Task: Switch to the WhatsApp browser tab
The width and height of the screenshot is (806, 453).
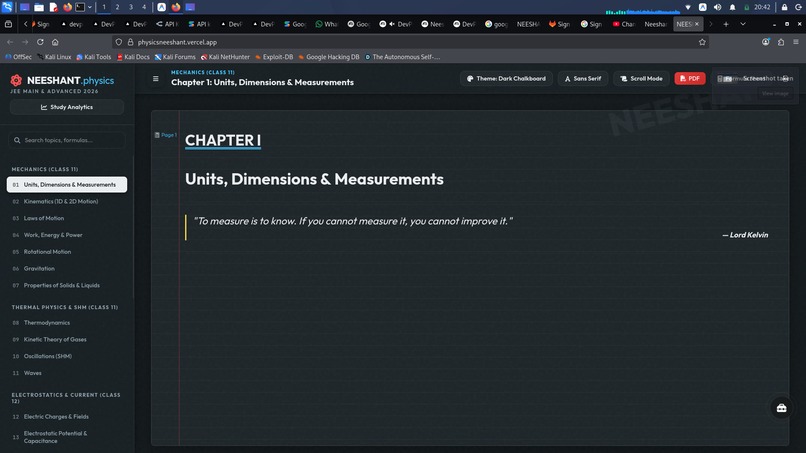Action: point(326,24)
